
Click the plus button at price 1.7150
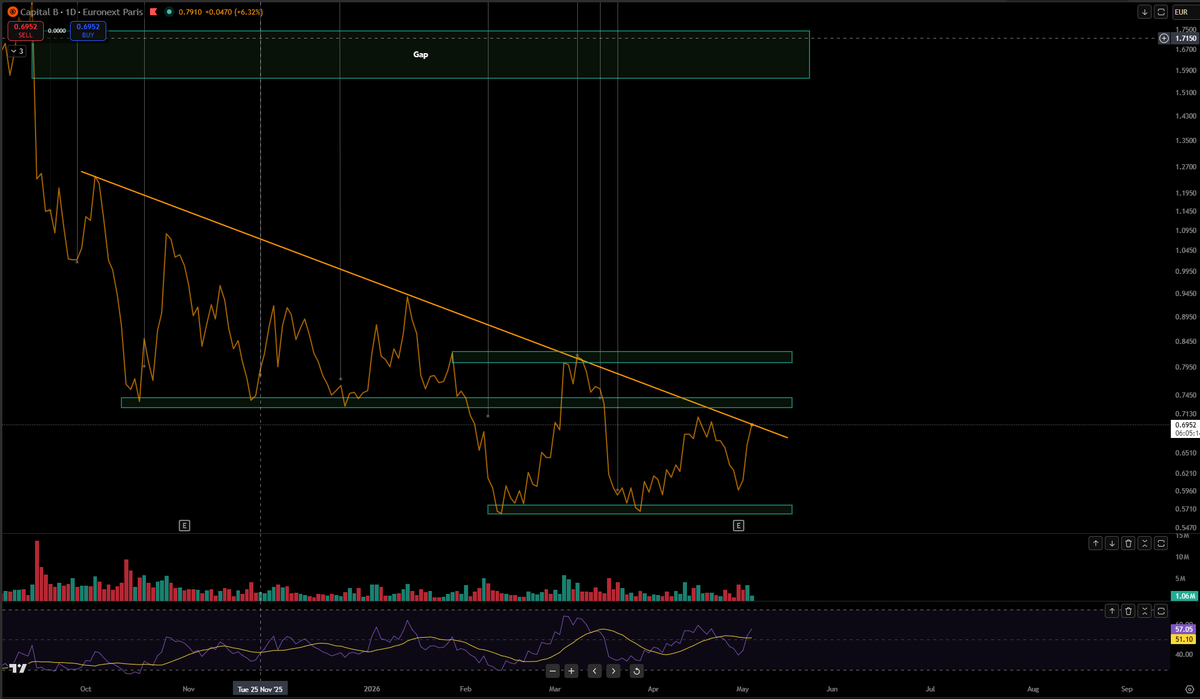pos(1163,38)
